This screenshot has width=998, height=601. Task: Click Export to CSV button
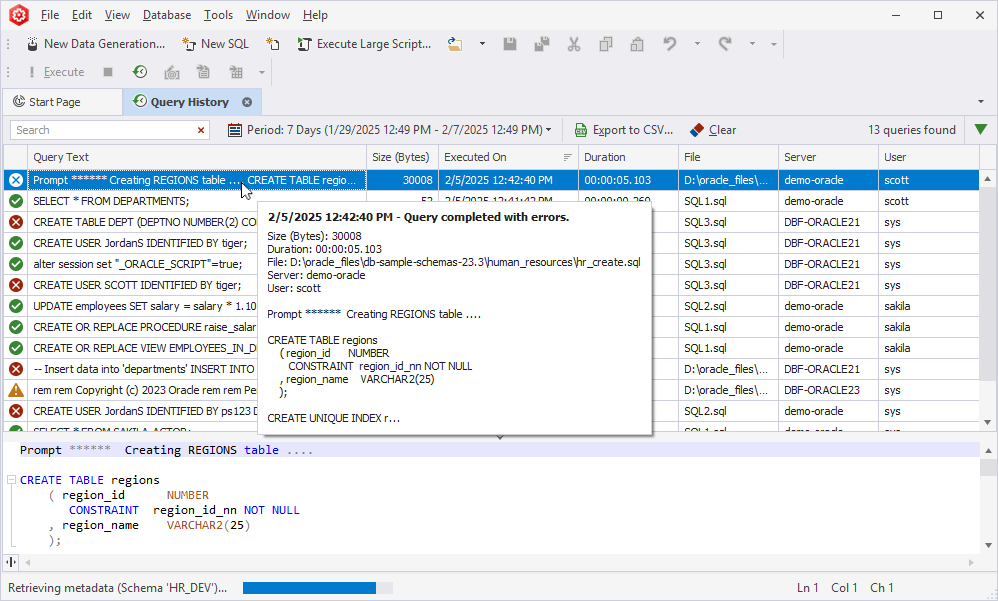click(x=623, y=130)
